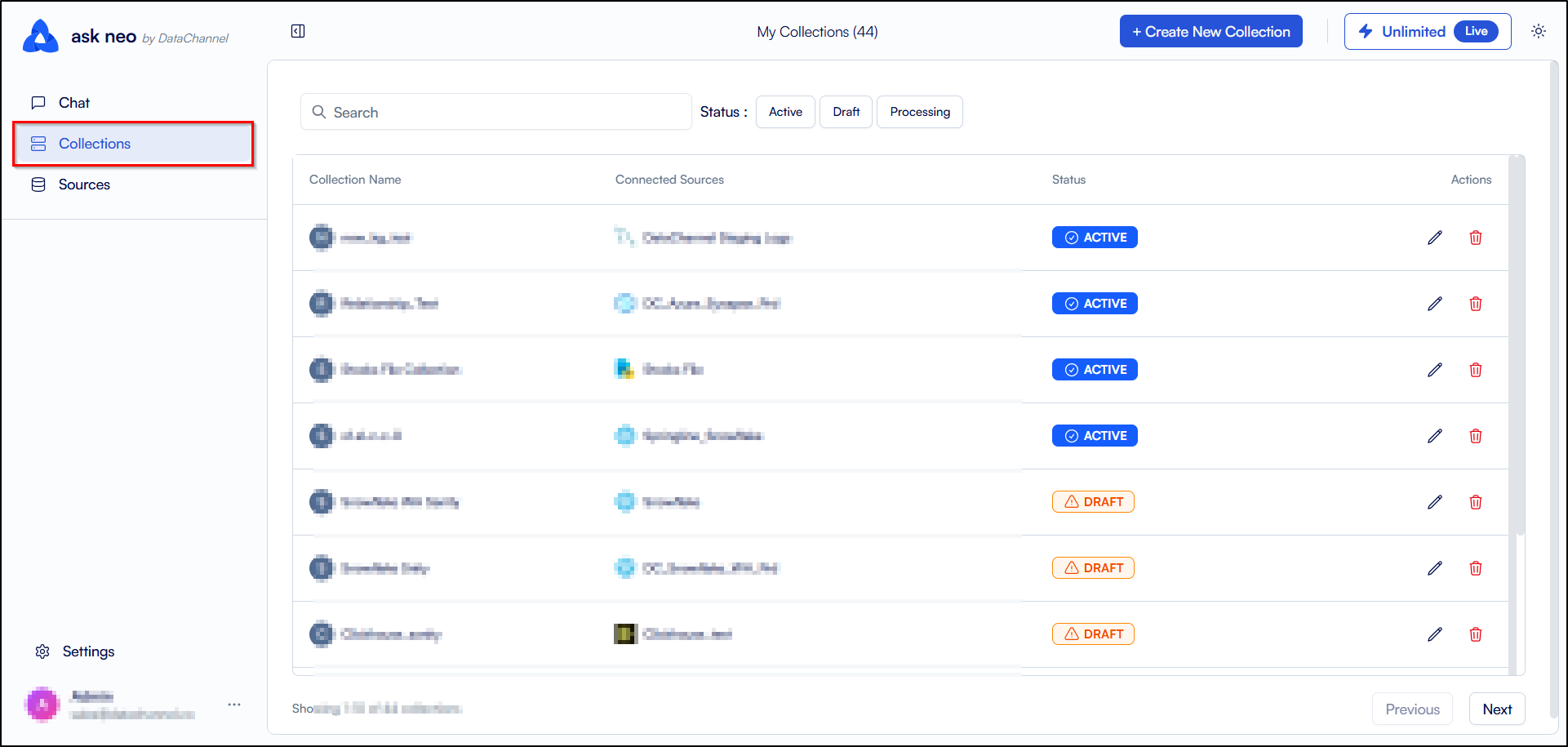1568x747 pixels.
Task: Delete the first DRAFT collection via its trash icon
Action: [x=1476, y=502]
